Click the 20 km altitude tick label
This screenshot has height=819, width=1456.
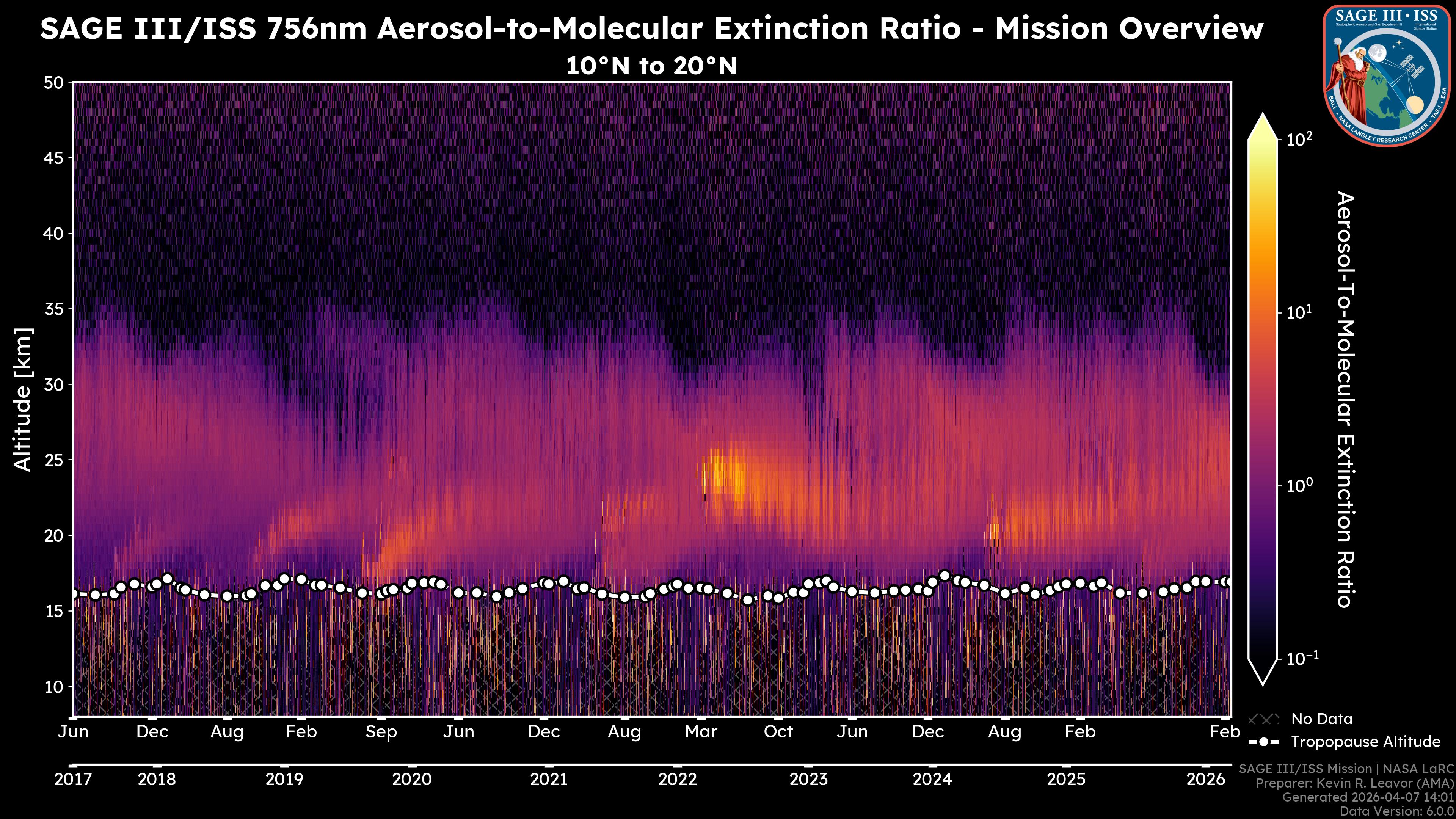[x=54, y=536]
